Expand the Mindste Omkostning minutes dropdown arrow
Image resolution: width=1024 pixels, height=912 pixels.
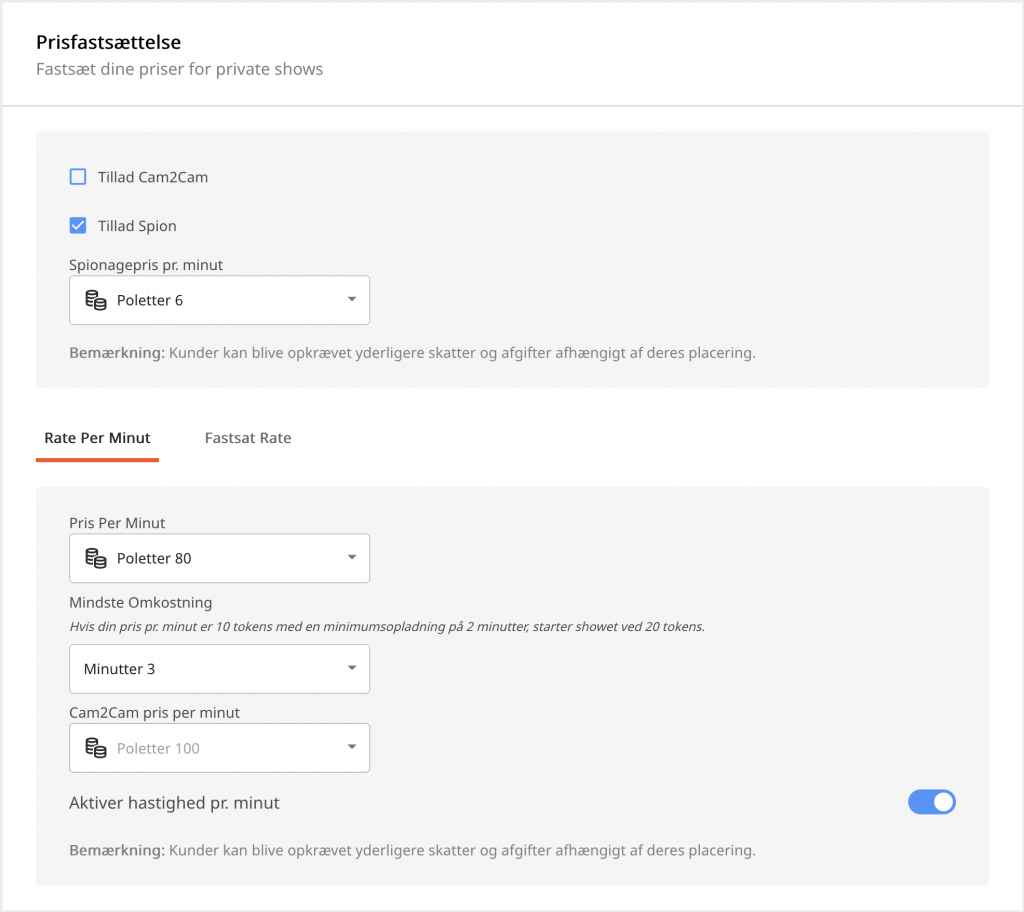coord(352,669)
